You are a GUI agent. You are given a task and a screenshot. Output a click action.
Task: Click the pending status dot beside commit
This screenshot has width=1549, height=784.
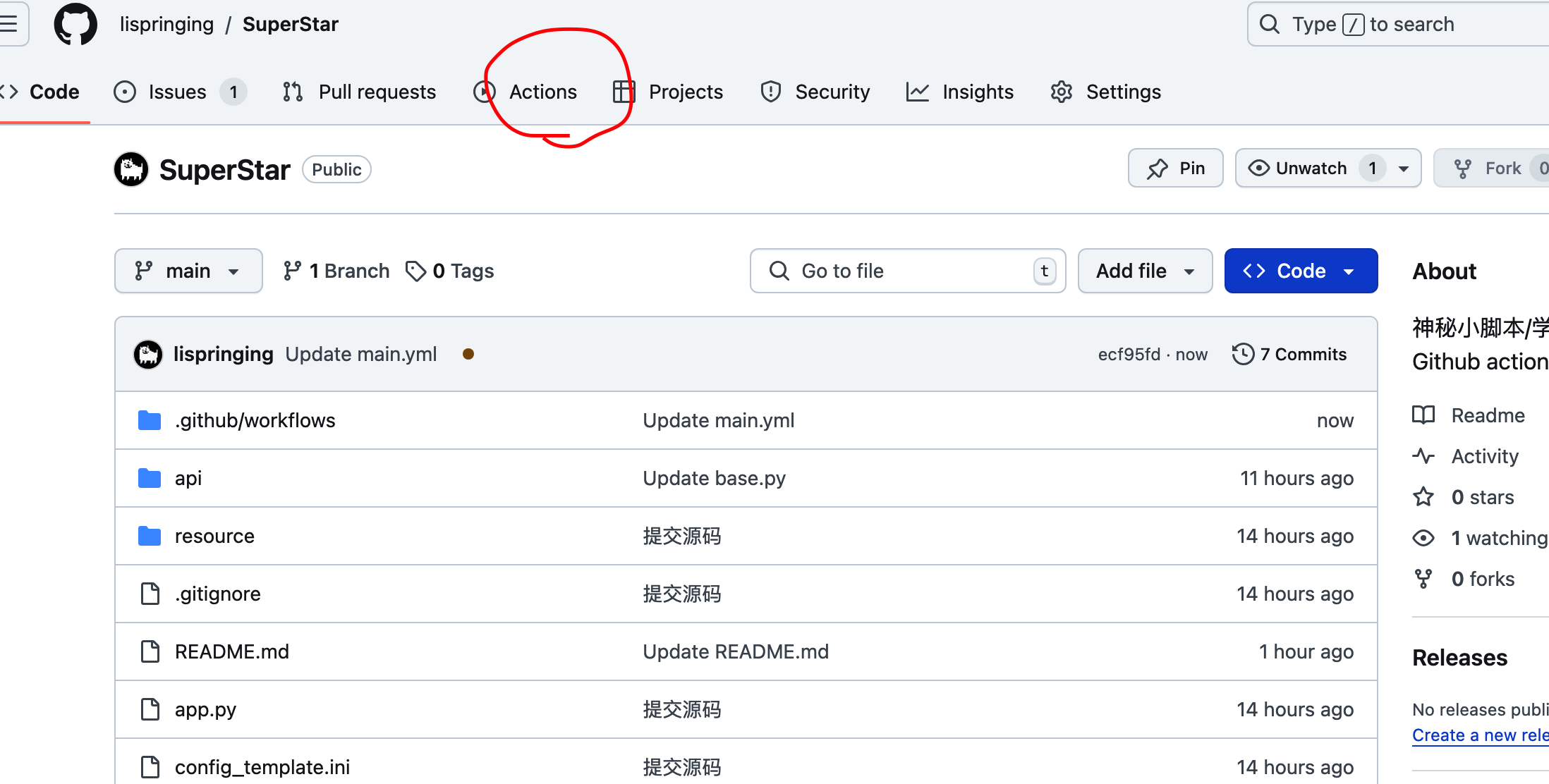point(468,354)
